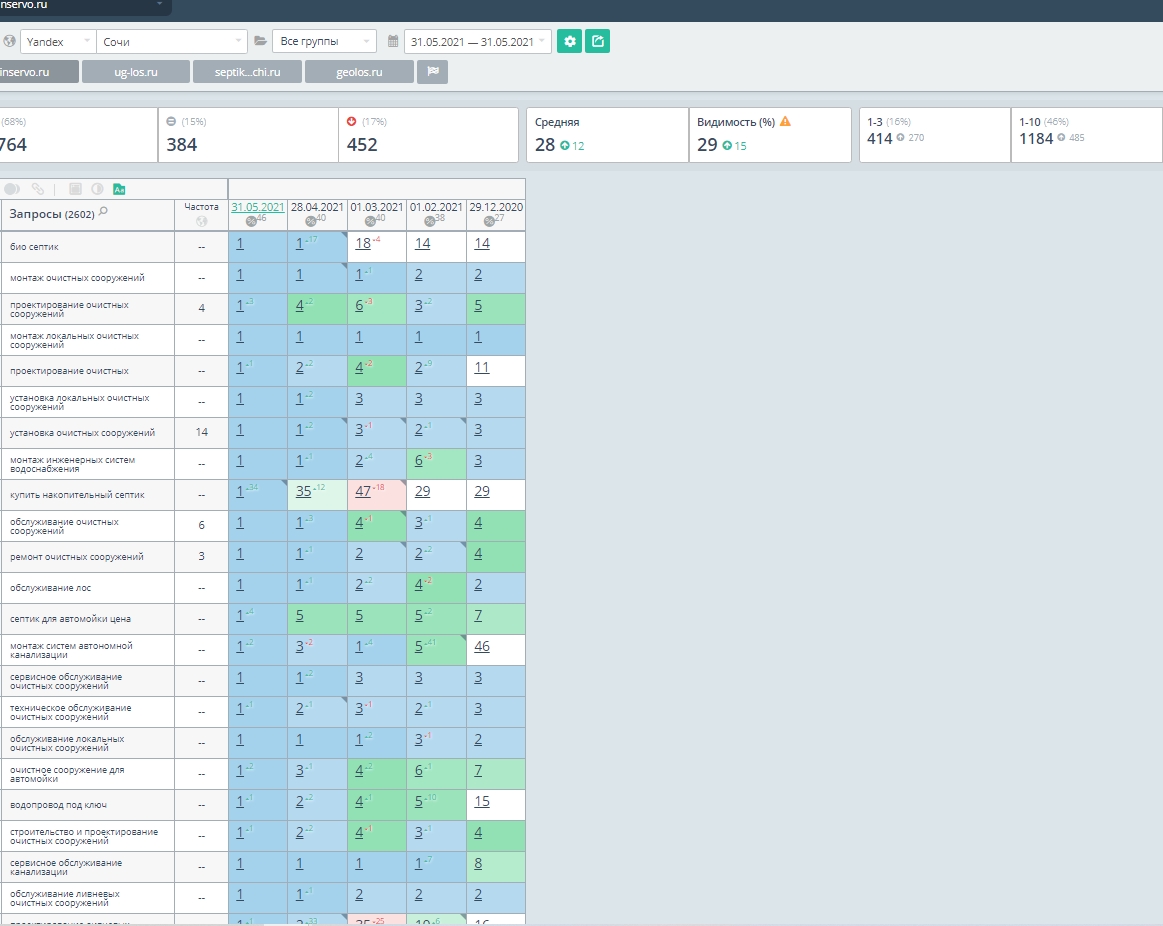Switch to the inservo.ru tab
This screenshot has width=1163, height=926.
coord(39,72)
